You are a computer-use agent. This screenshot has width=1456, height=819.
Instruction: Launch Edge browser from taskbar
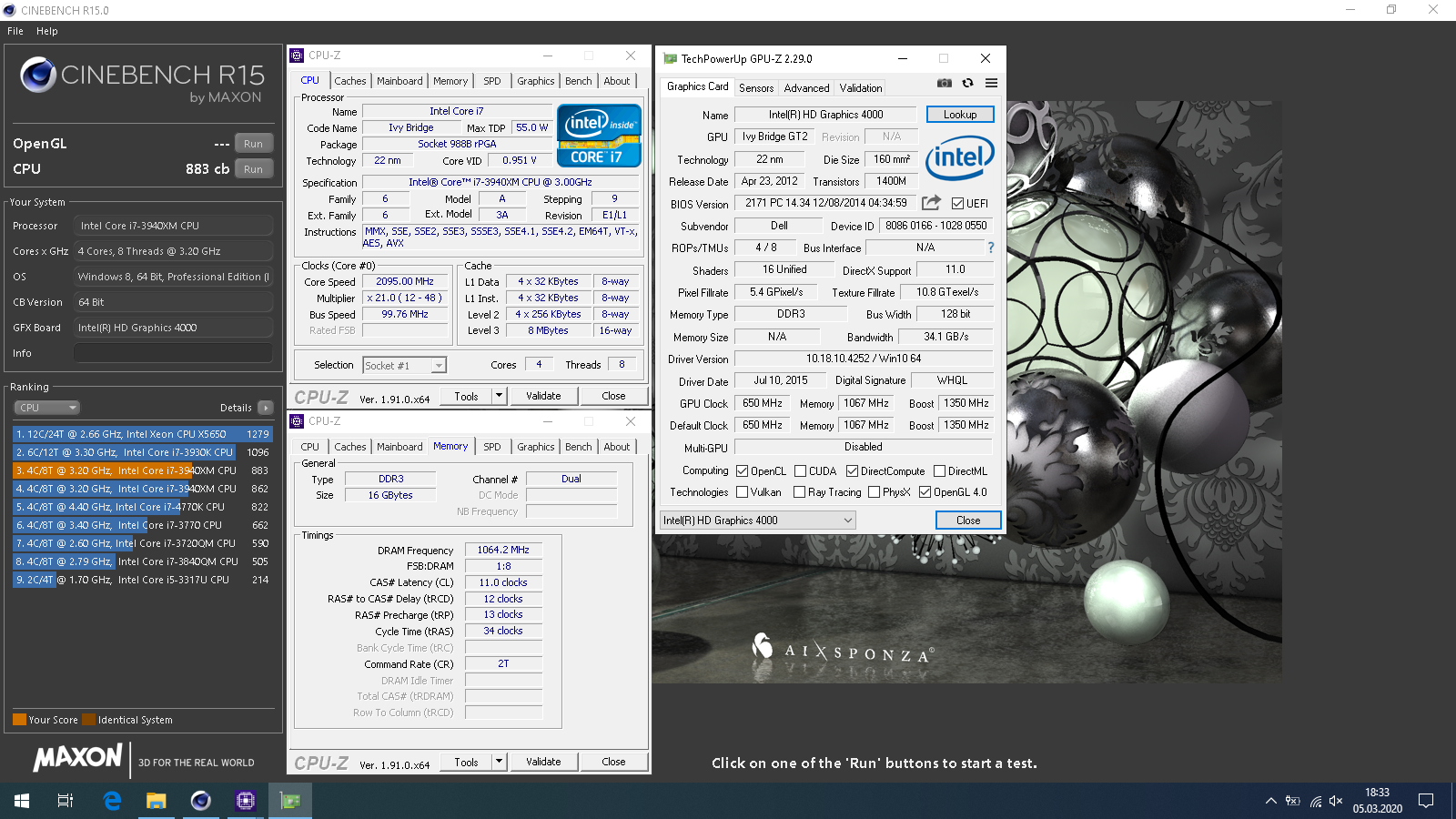click(x=112, y=801)
